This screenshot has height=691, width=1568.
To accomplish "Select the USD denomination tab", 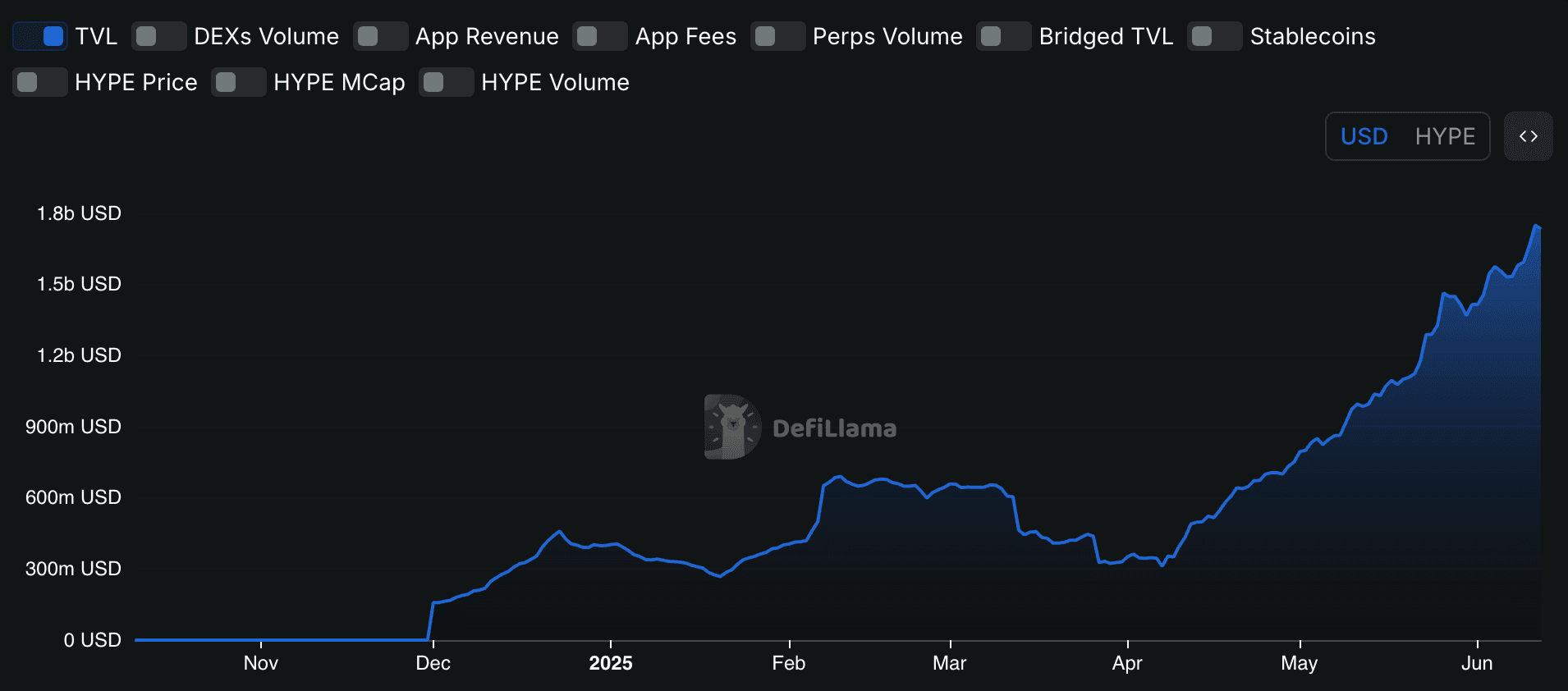I will tap(1364, 136).
